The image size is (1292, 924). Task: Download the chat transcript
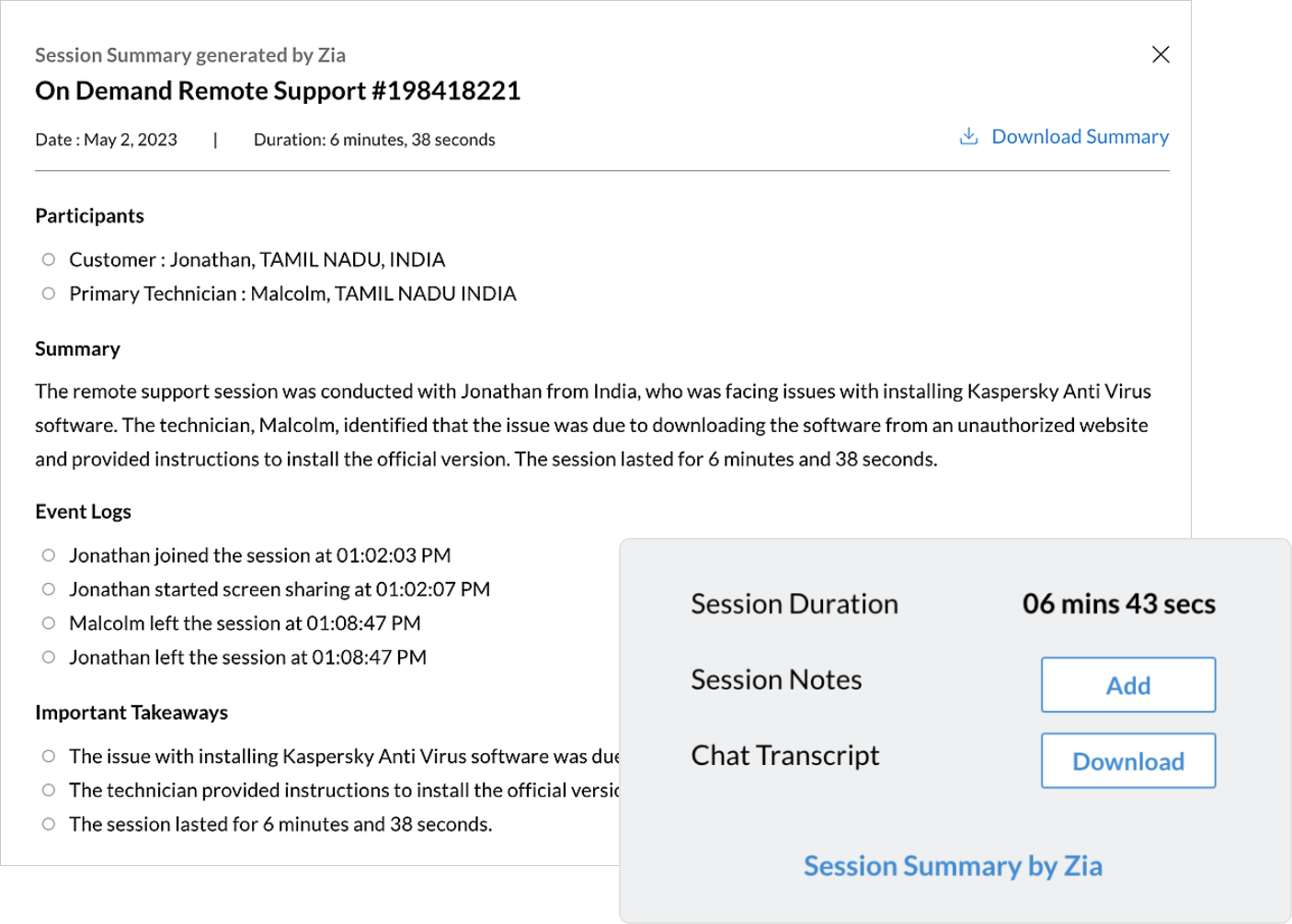pos(1127,761)
